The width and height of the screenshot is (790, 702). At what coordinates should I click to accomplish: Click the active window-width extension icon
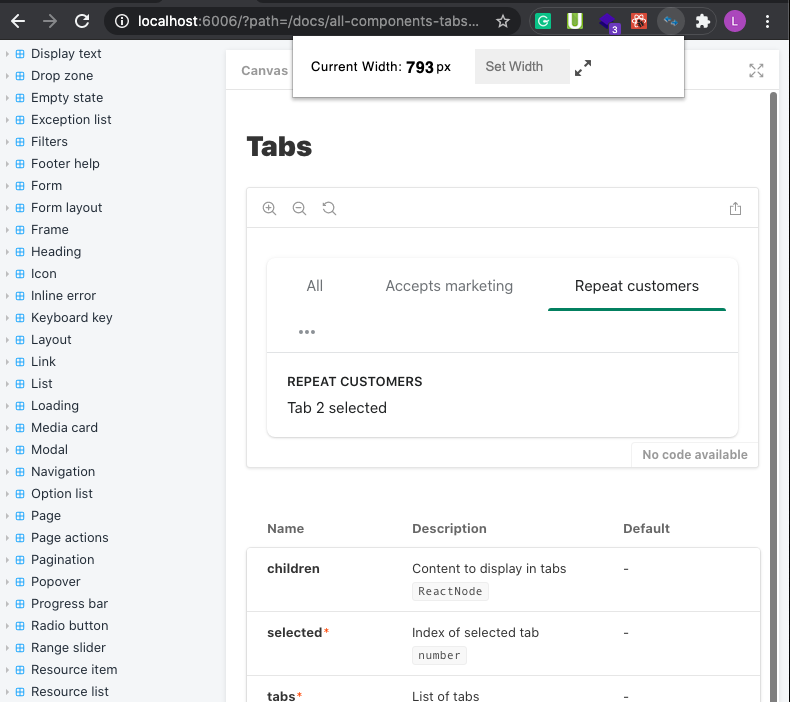click(671, 21)
